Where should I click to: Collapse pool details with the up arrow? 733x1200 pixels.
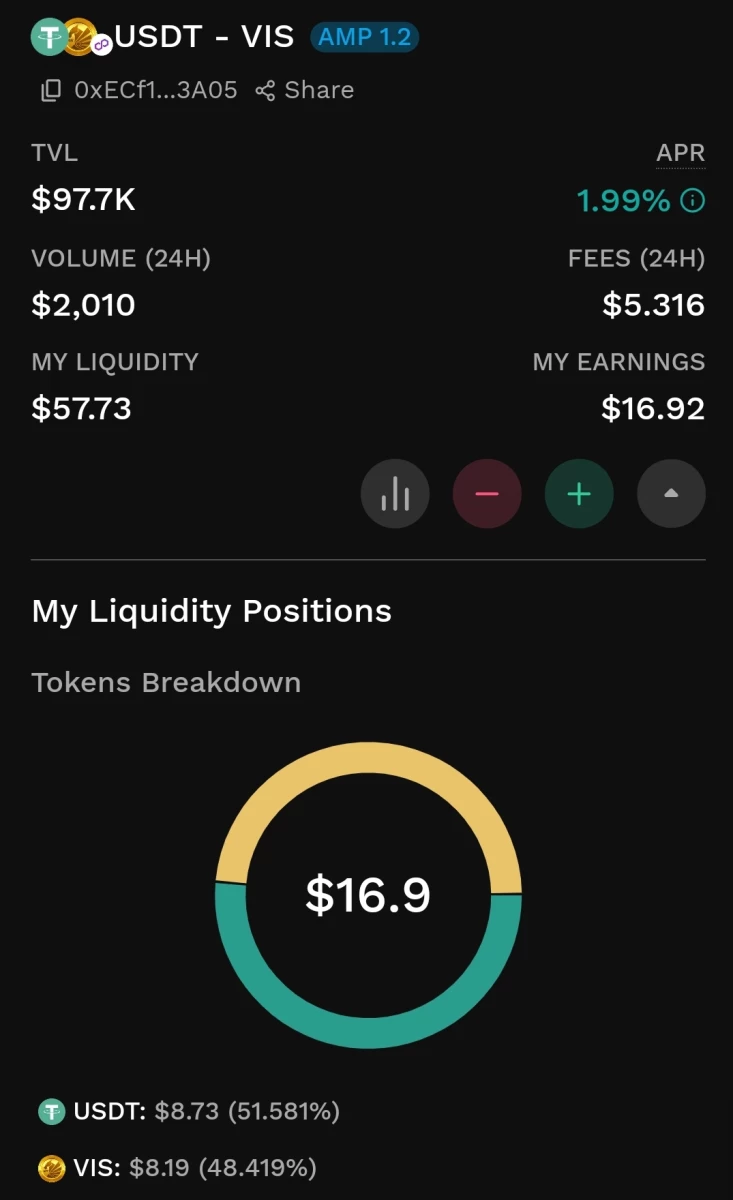coord(671,493)
